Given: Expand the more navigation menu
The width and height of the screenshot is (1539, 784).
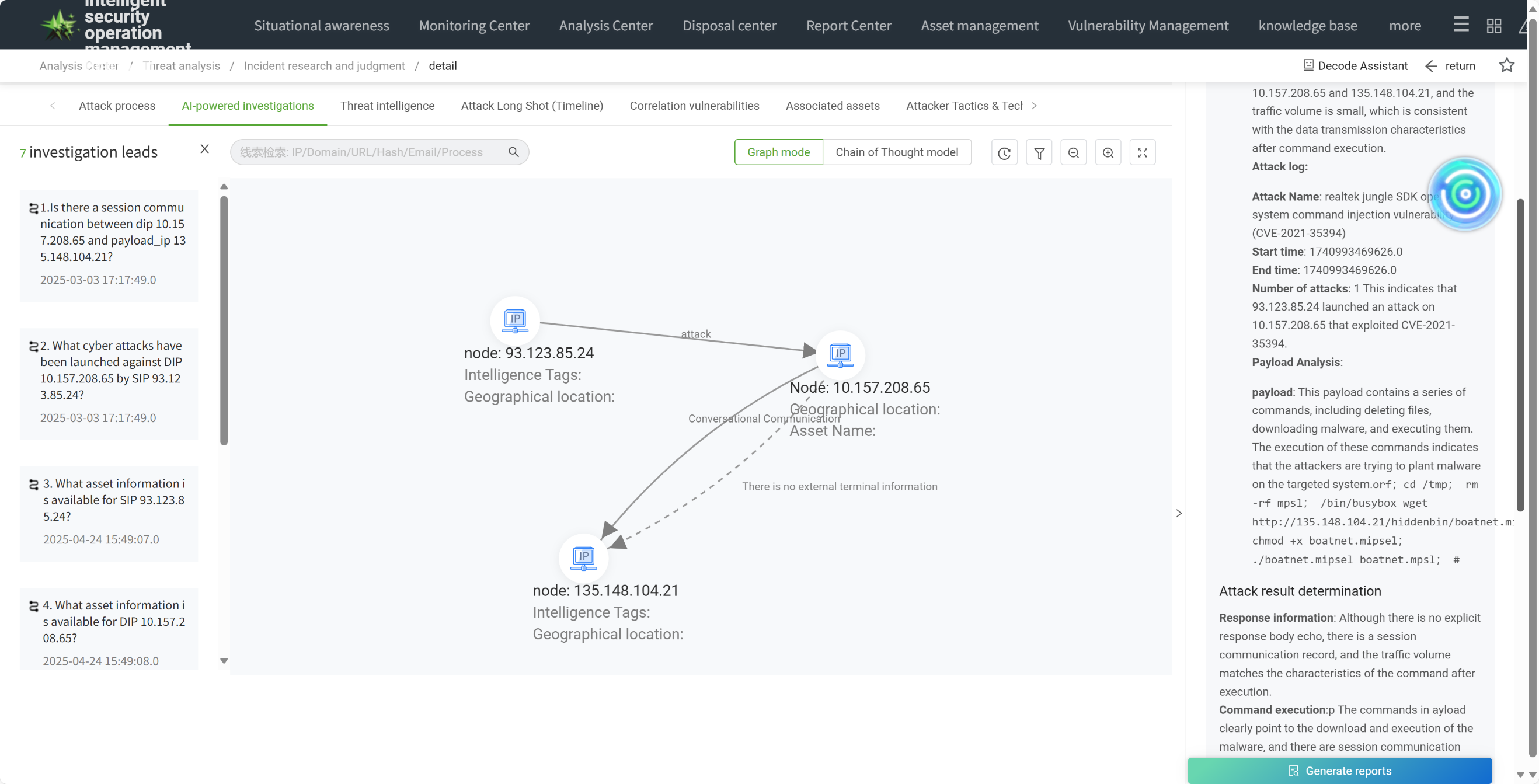Looking at the screenshot, I should point(1405,26).
